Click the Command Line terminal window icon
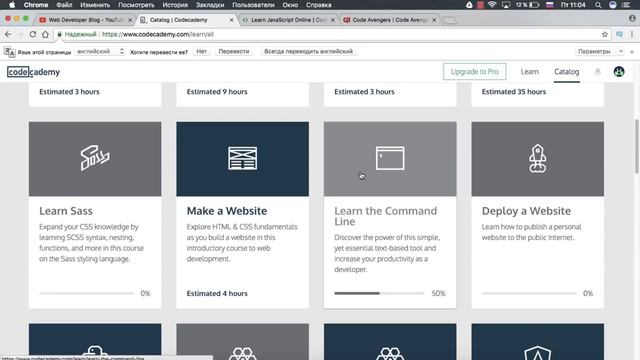This screenshot has width=640, height=360. (390, 158)
